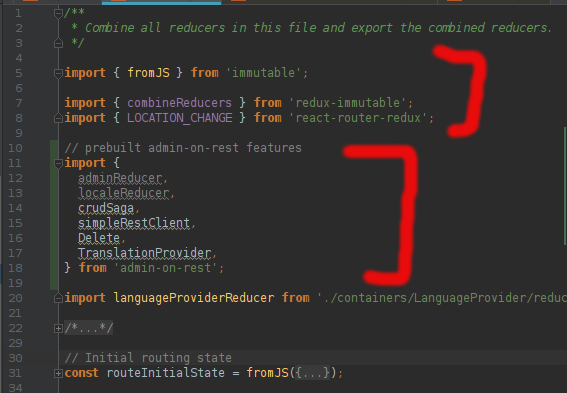567x393 pixels.
Task: Click the folded /*...*/ placeholder
Action: 89,328
